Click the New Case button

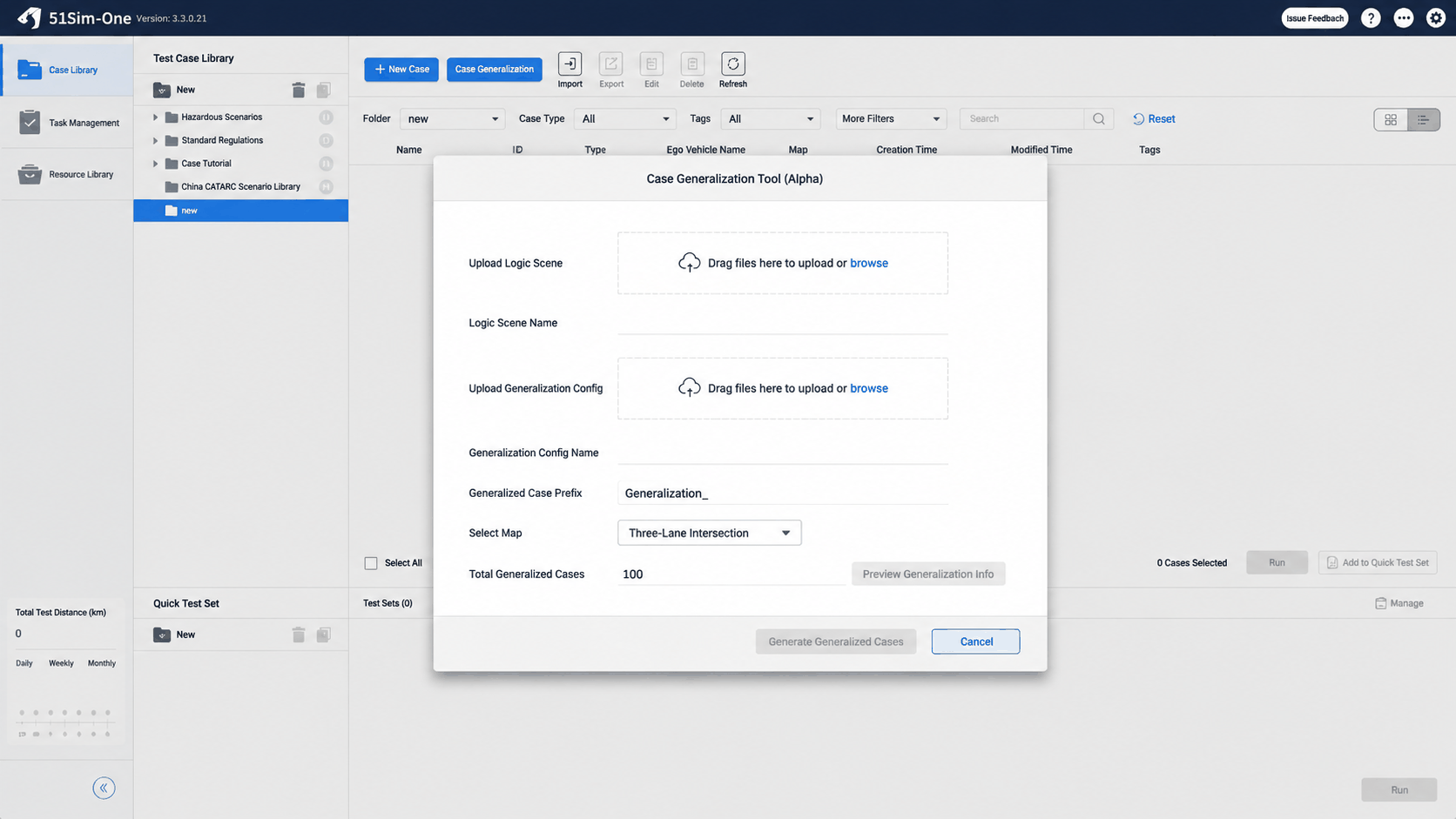pos(401,69)
